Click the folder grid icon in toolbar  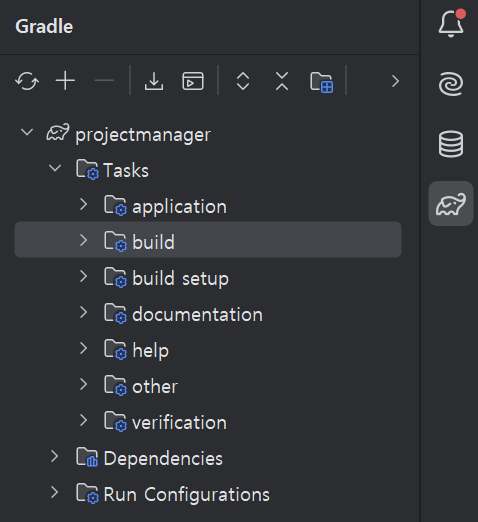321,82
